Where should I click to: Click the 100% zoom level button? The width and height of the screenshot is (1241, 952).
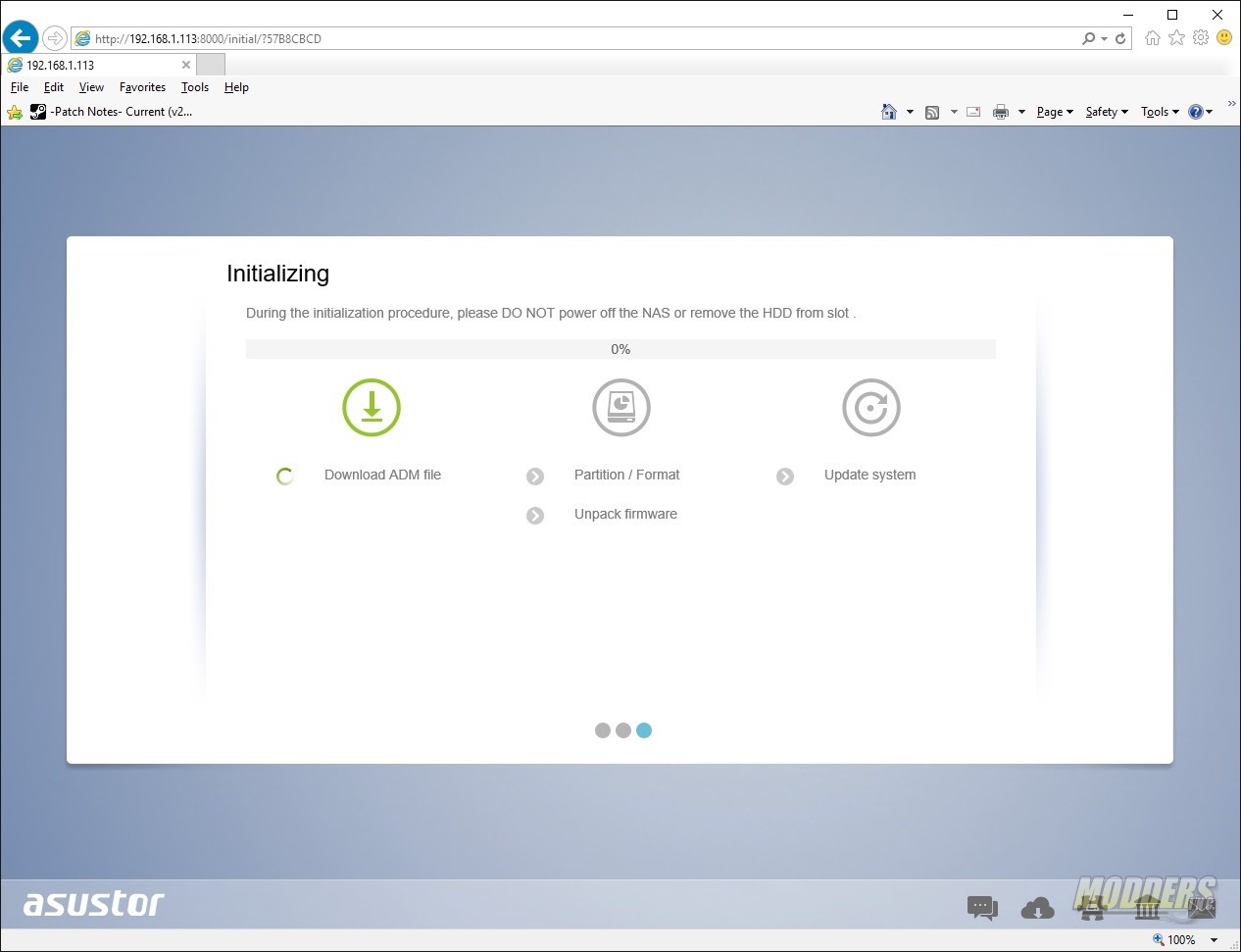[x=1174, y=939]
